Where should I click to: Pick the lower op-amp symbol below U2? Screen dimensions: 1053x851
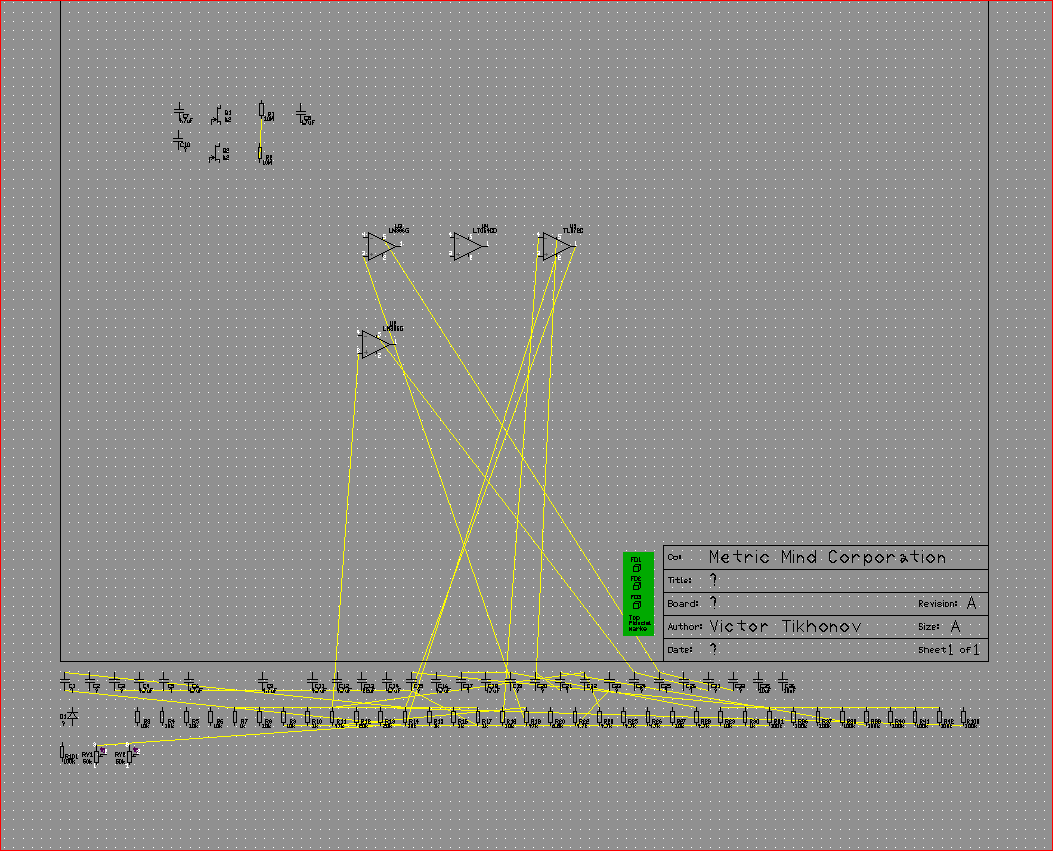(374, 344)
